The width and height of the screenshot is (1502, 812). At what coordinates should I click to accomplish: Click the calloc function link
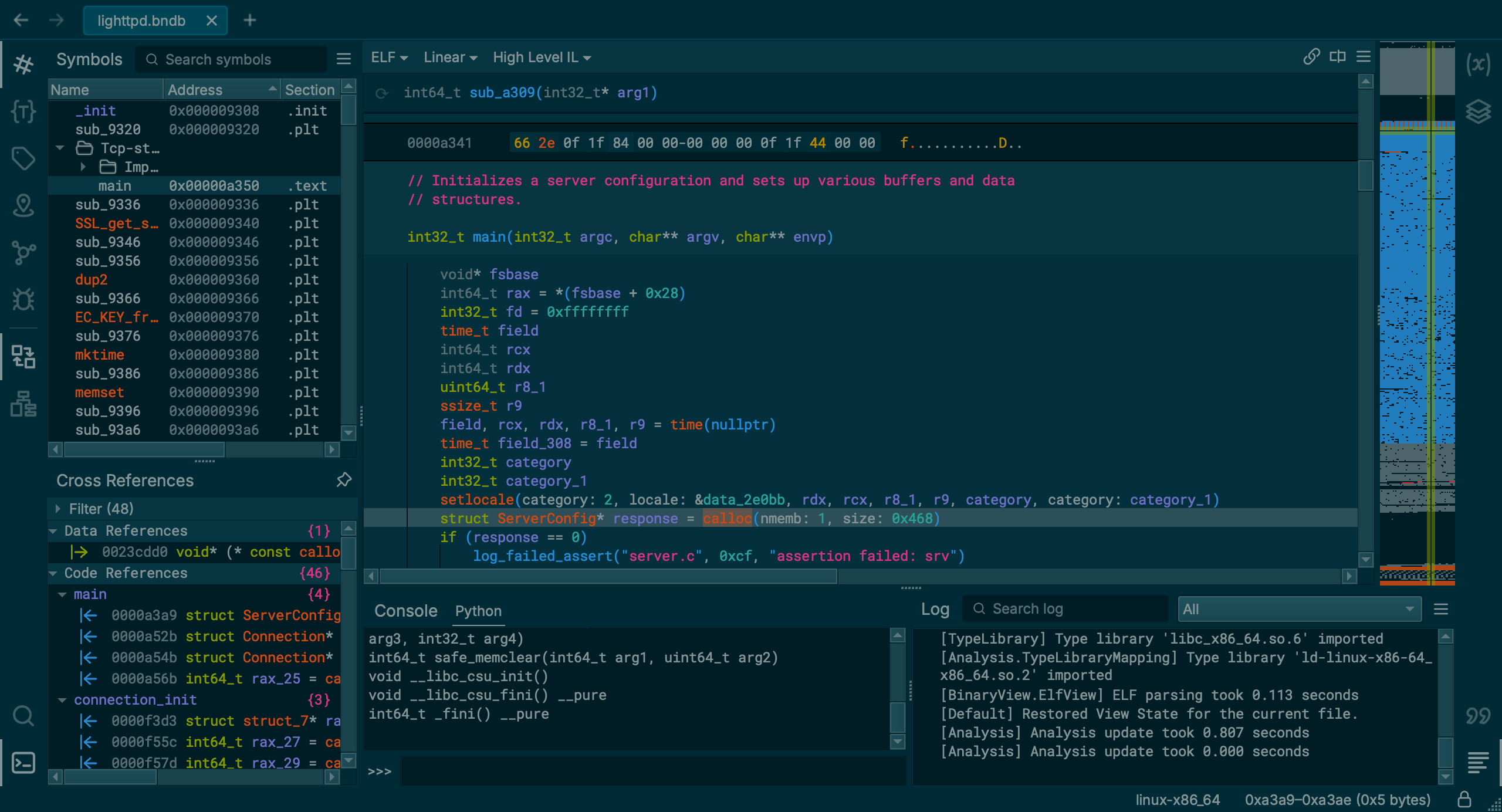[727, 518]
